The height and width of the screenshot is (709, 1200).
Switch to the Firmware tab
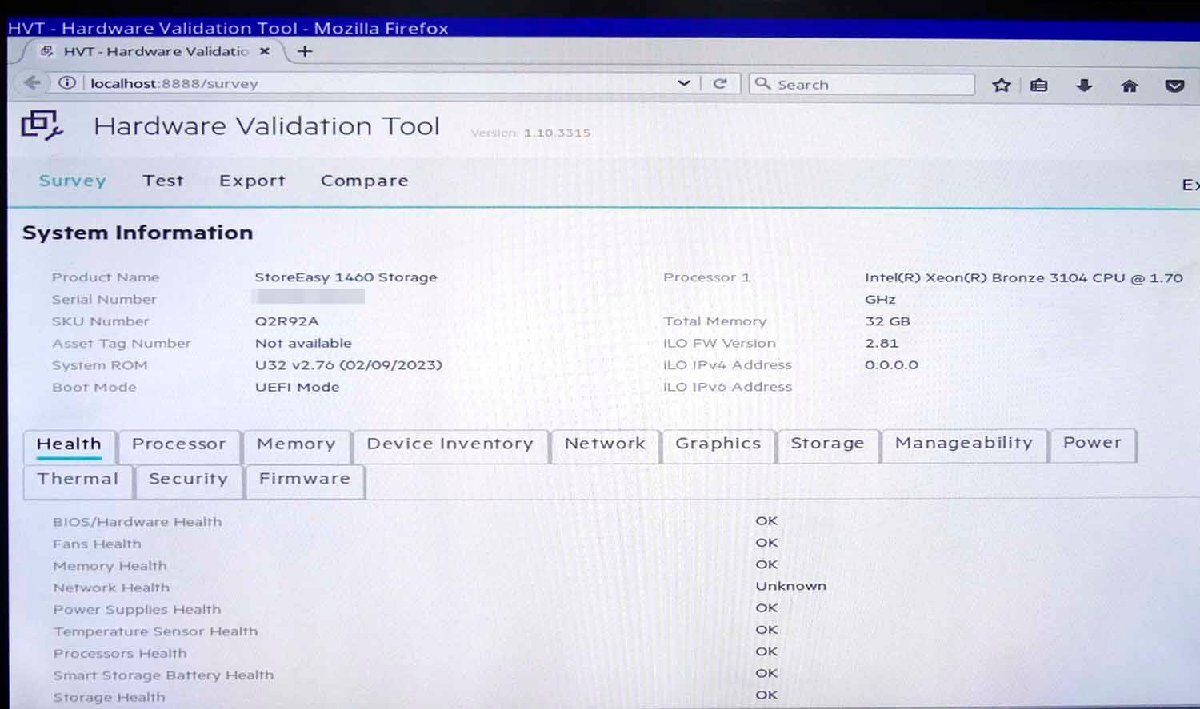pos(304,480)
